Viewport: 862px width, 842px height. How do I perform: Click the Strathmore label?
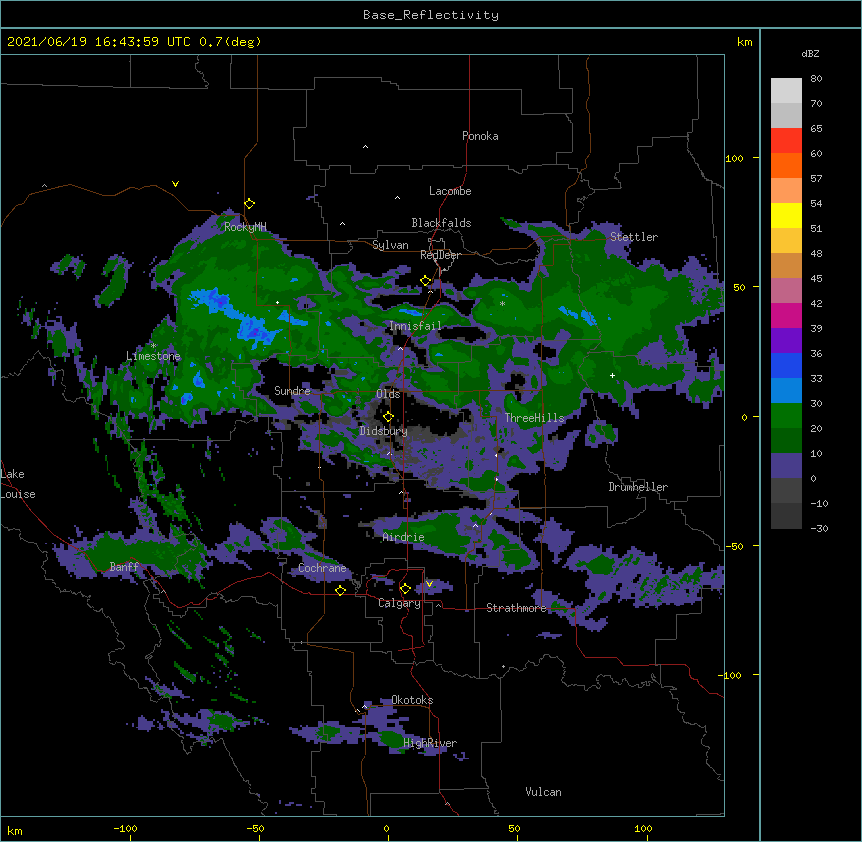(x=516, y=608)
